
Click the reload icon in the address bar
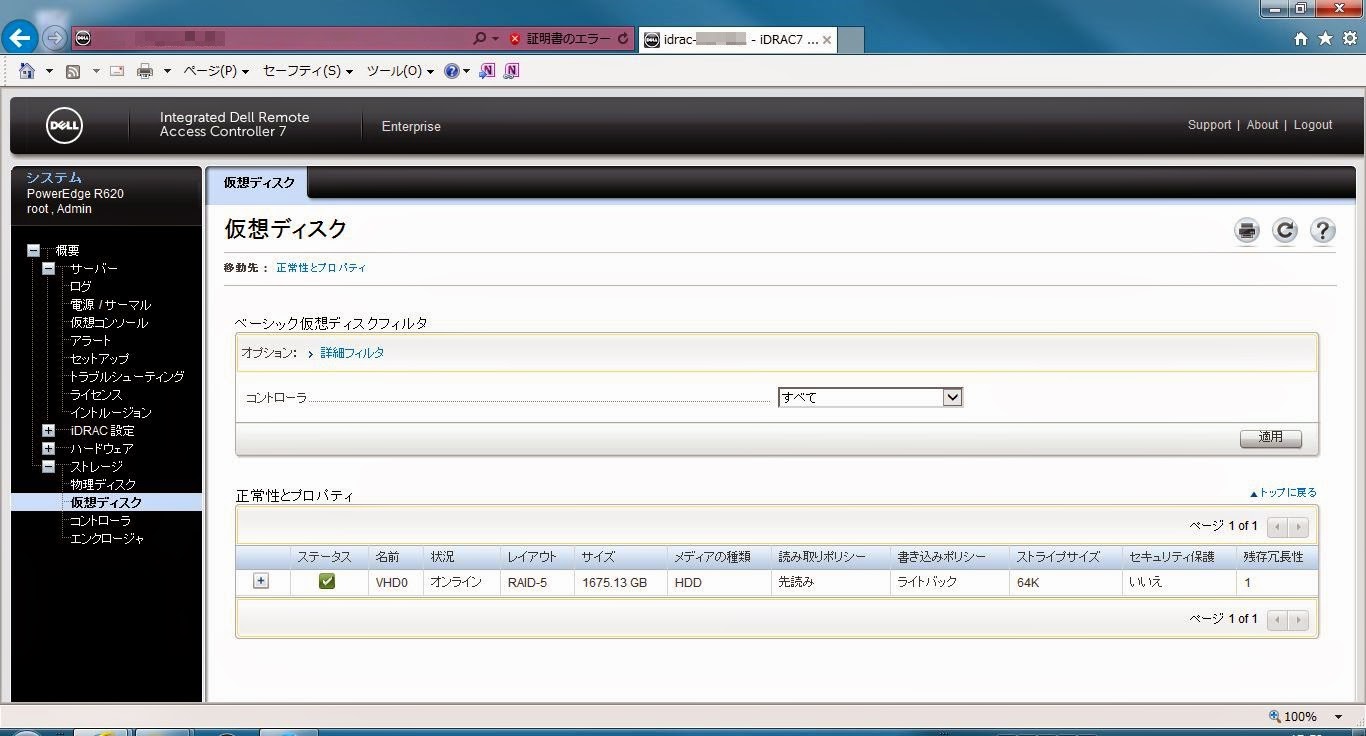[x=623, y=39]
